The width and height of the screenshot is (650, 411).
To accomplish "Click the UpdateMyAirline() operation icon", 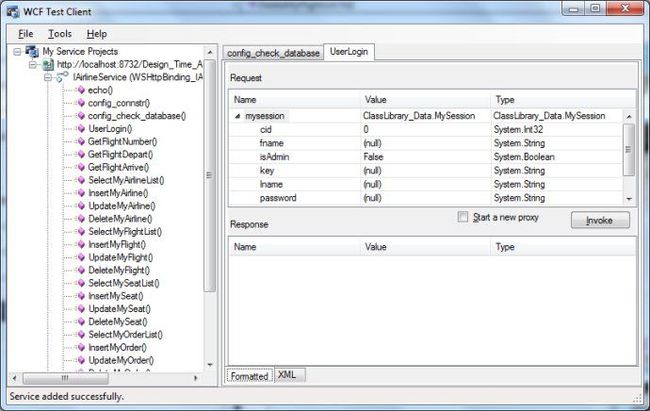I will coord(81,206).
